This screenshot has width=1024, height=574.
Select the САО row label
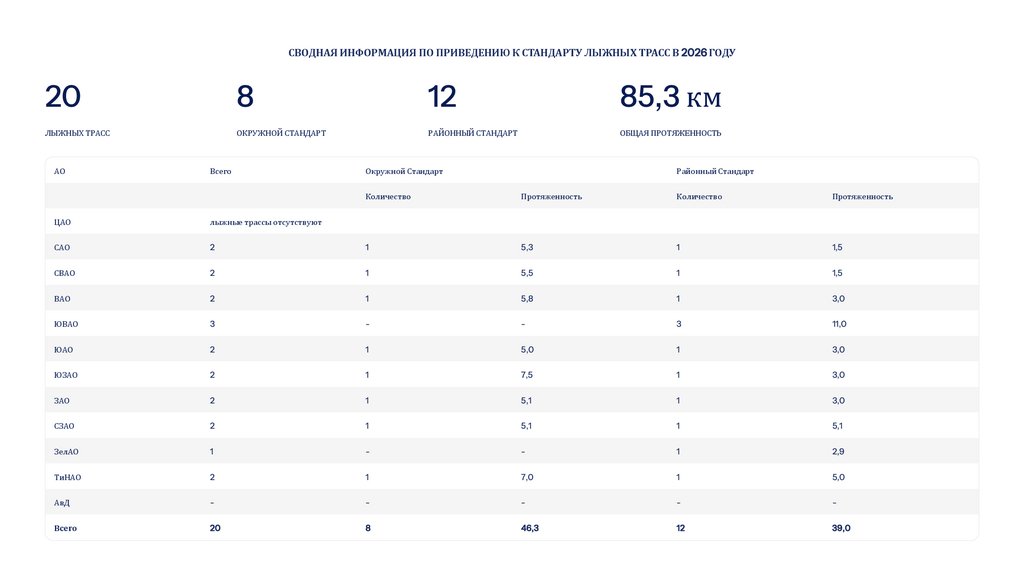(x=62, y=247)
